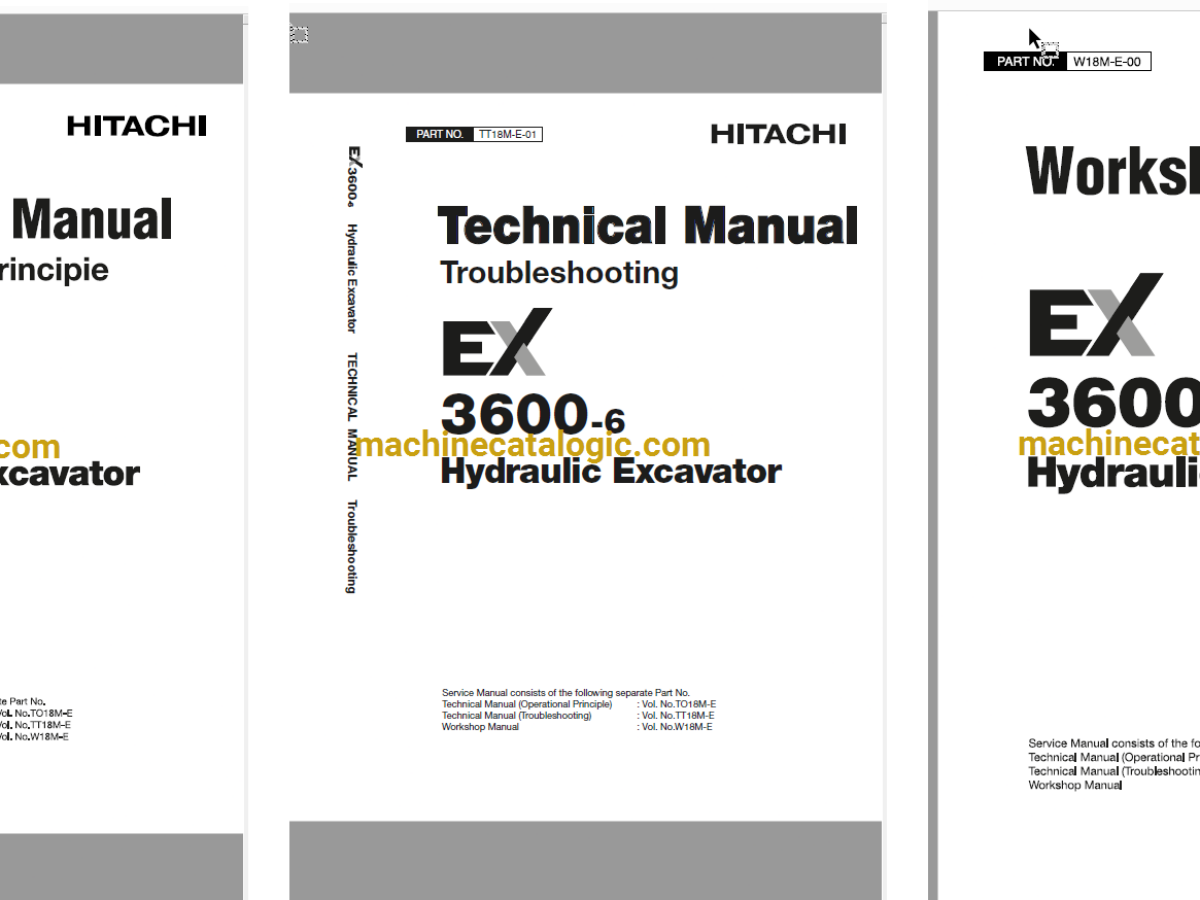Select "Workshop Manual" line on right page
The height and width of the screenshot is (900, 1200).
(x=1075, y=786)
